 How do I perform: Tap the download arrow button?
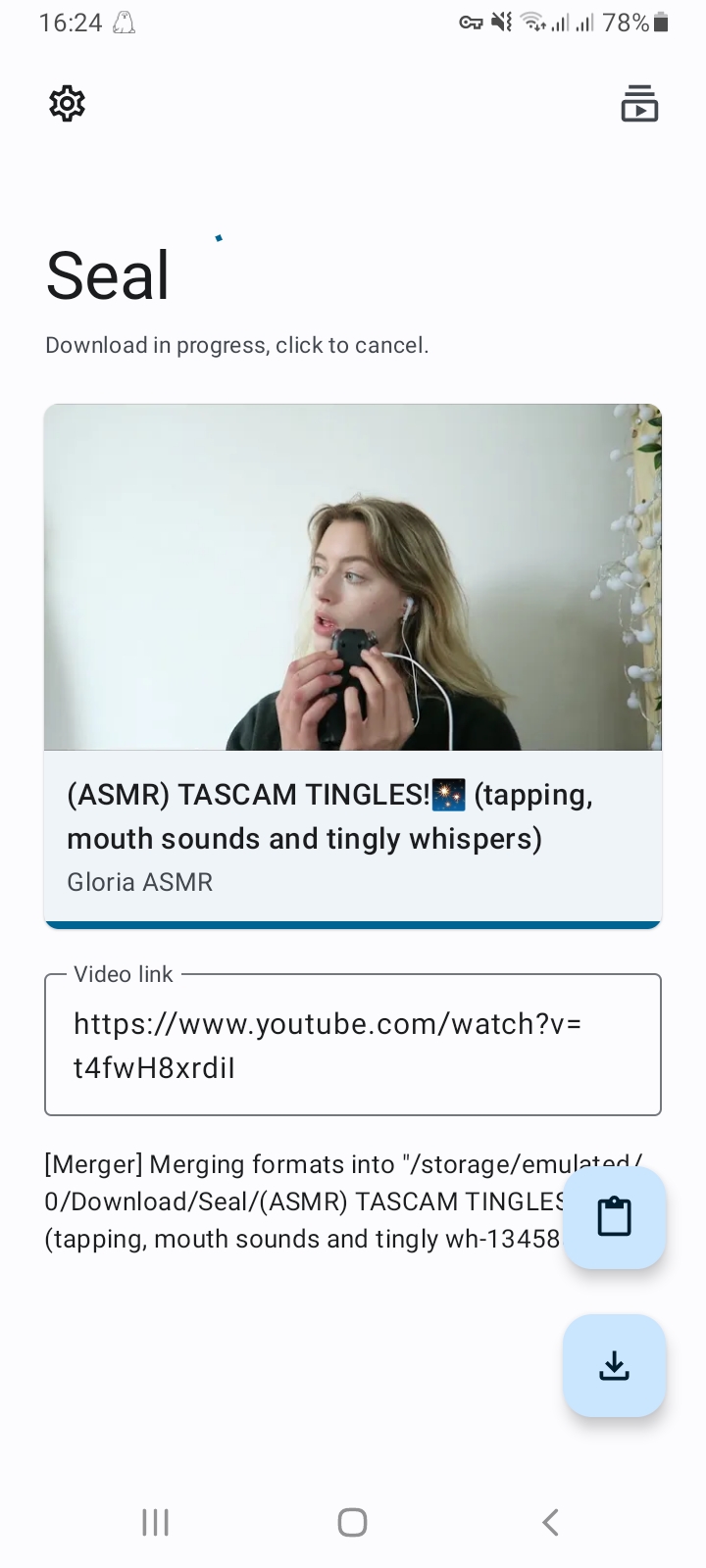[x=615, y=1365]
